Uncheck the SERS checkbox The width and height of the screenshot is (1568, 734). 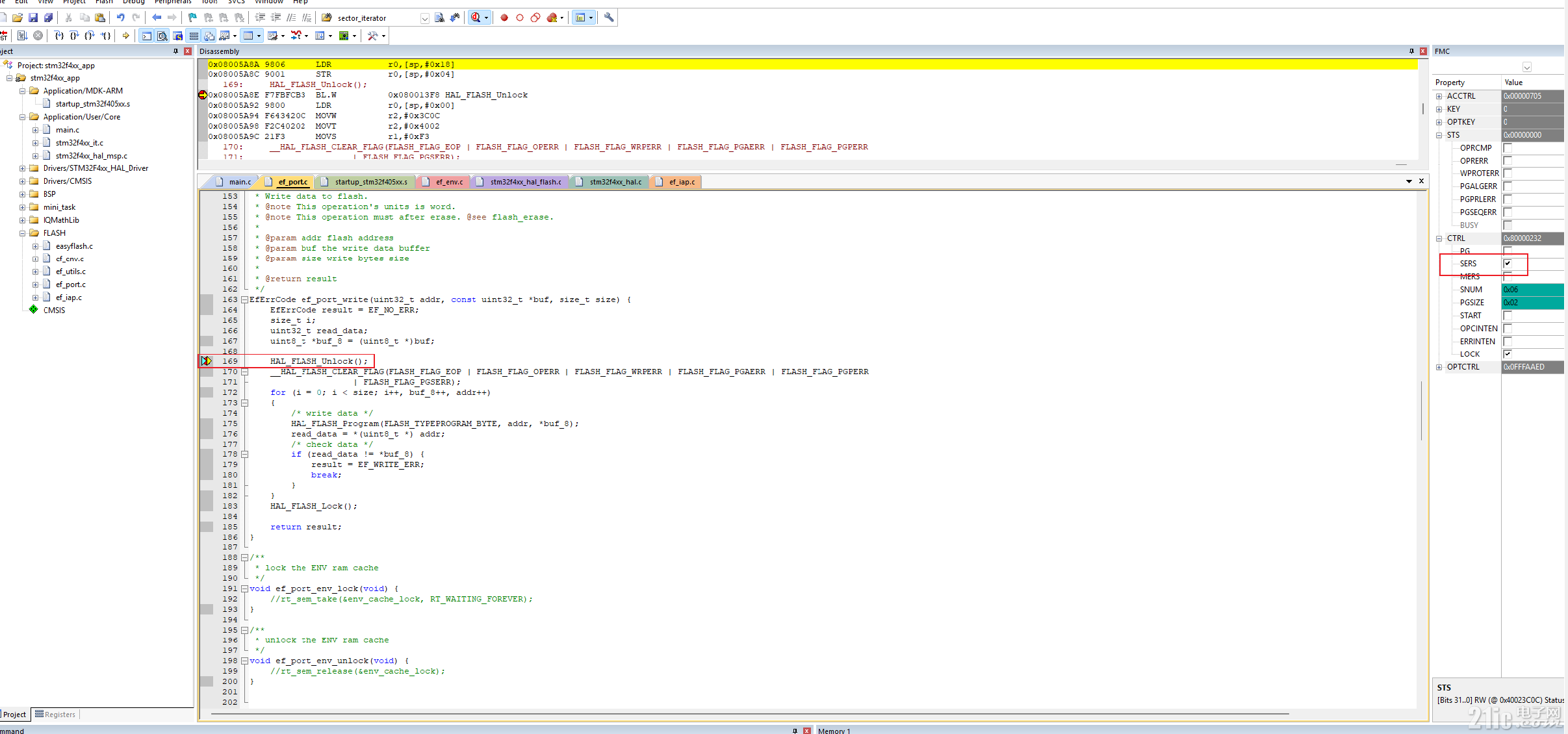[x=1508, y=264]
